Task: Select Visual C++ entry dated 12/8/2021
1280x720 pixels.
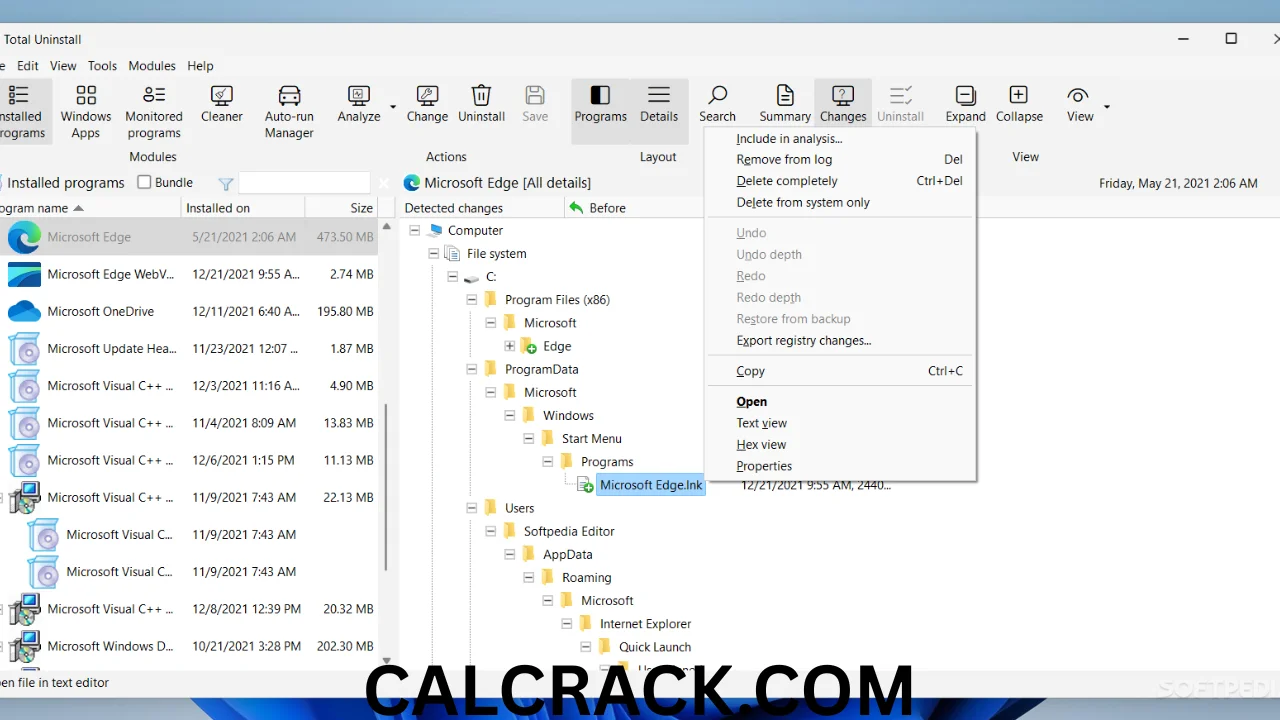Action: (189, 609)
